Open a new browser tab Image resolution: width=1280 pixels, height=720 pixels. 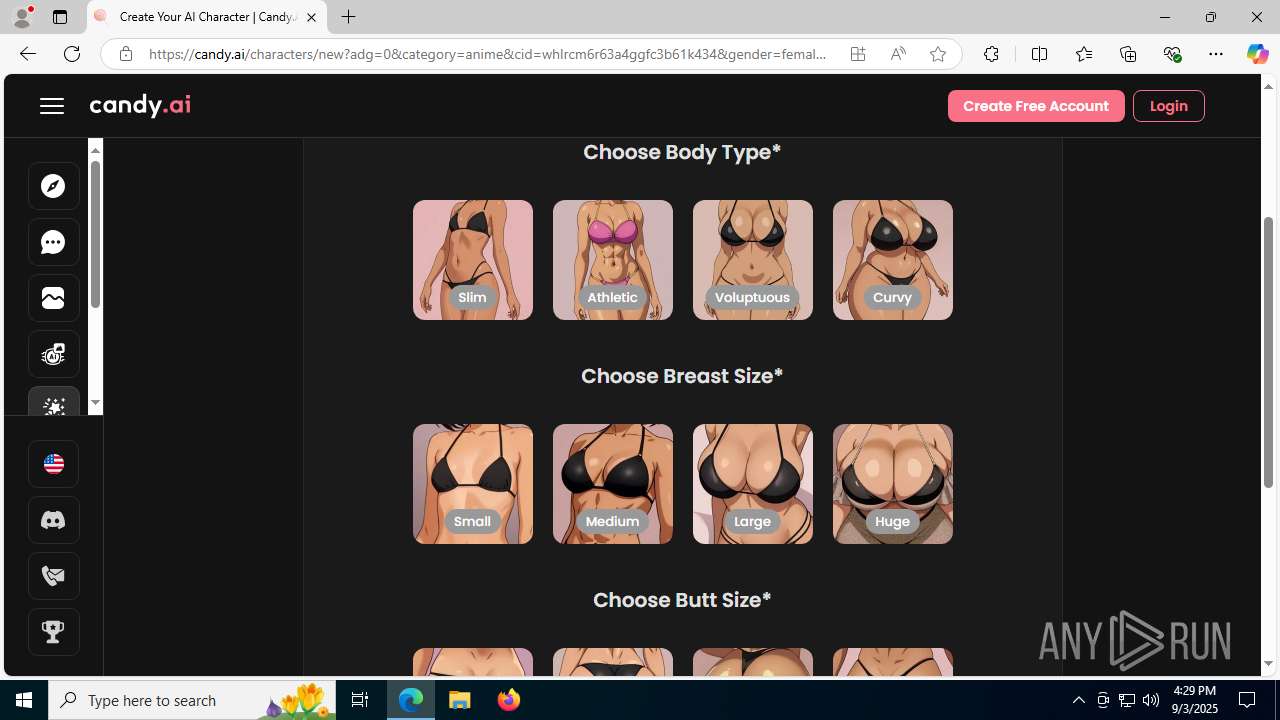coord(349,17)
